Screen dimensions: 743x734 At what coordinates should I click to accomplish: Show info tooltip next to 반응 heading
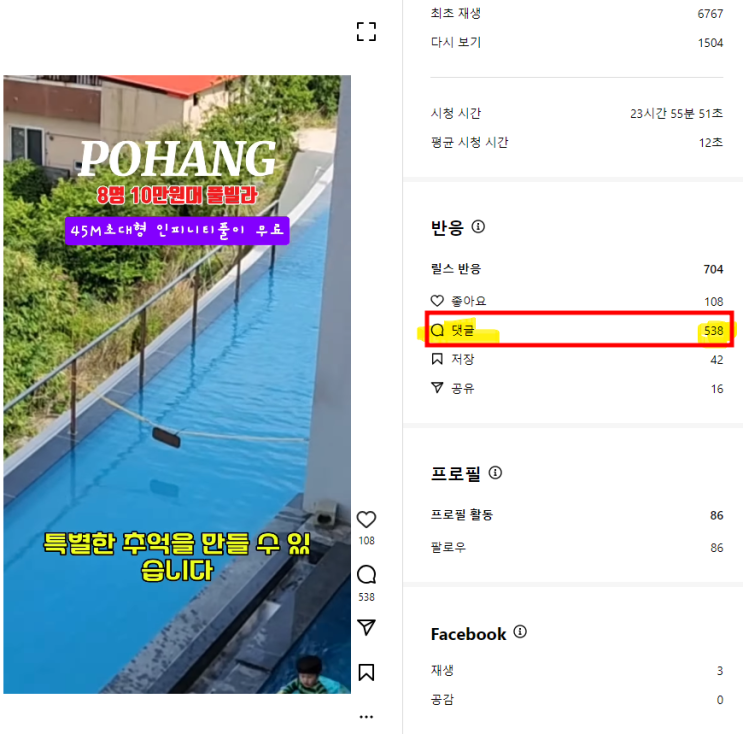click(478, 227)
